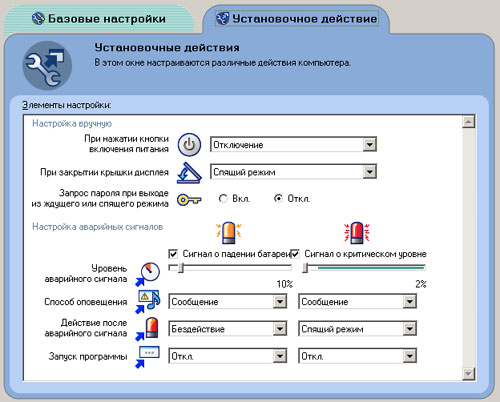Viewport: 500px width, 402px height.
Task: Open the Отключение power button dropdown
Action: [293, 145]
